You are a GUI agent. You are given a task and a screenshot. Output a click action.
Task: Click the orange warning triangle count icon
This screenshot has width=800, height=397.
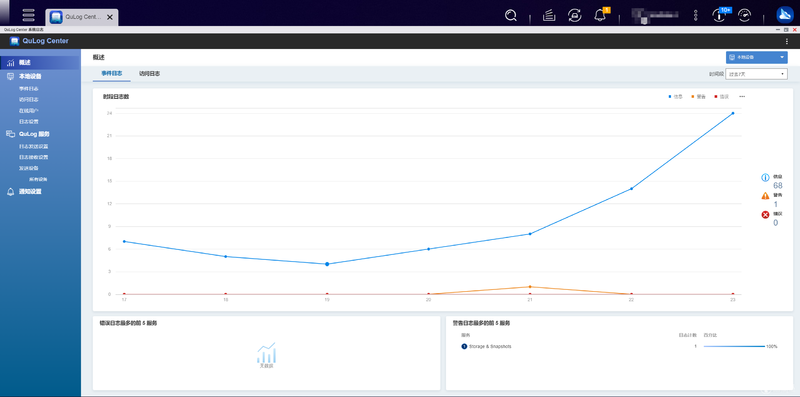click(x=765, y=196)
